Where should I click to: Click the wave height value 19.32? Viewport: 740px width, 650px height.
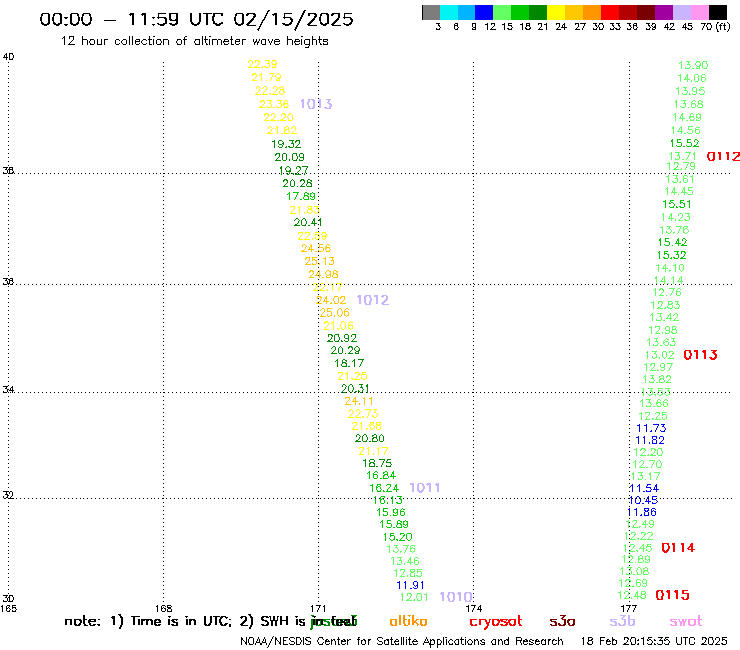pyautogui.click(x=286, y=144)
